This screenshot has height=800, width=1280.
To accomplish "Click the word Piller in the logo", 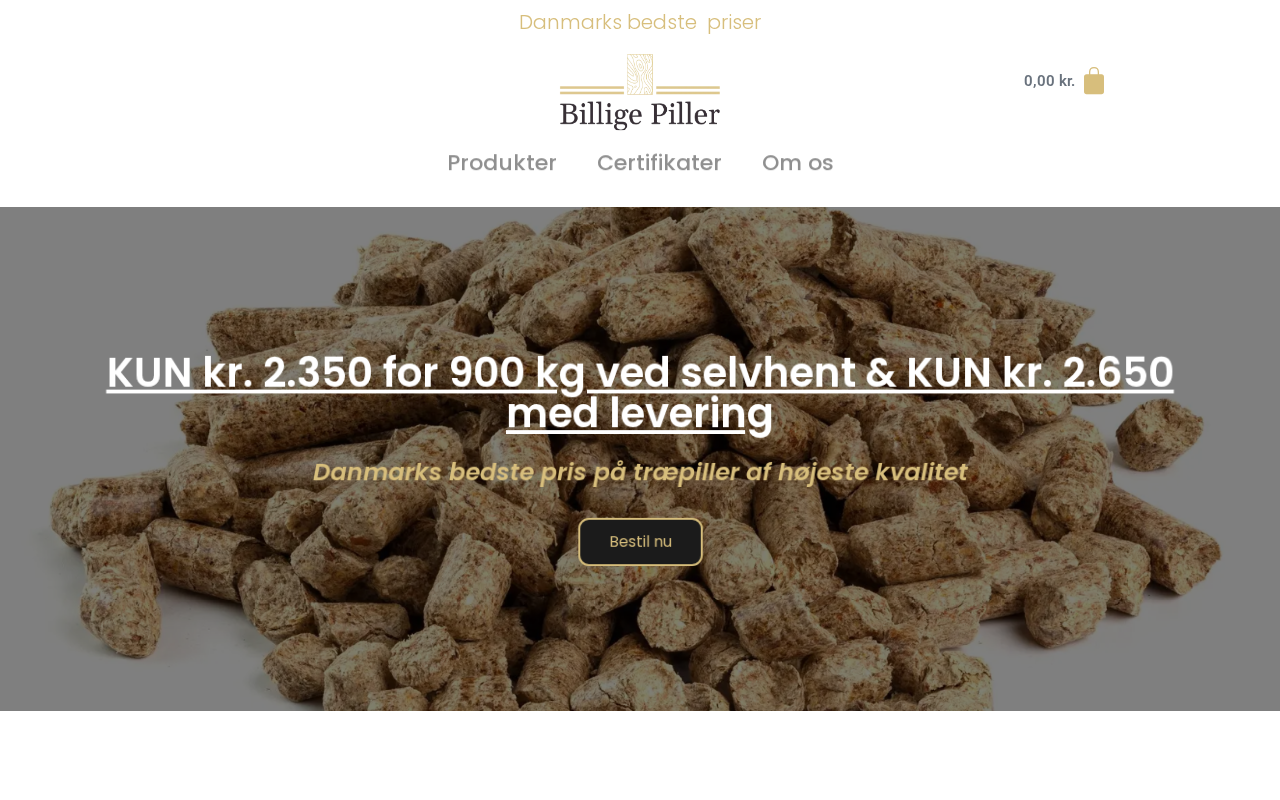I will [x=686, y=113].
